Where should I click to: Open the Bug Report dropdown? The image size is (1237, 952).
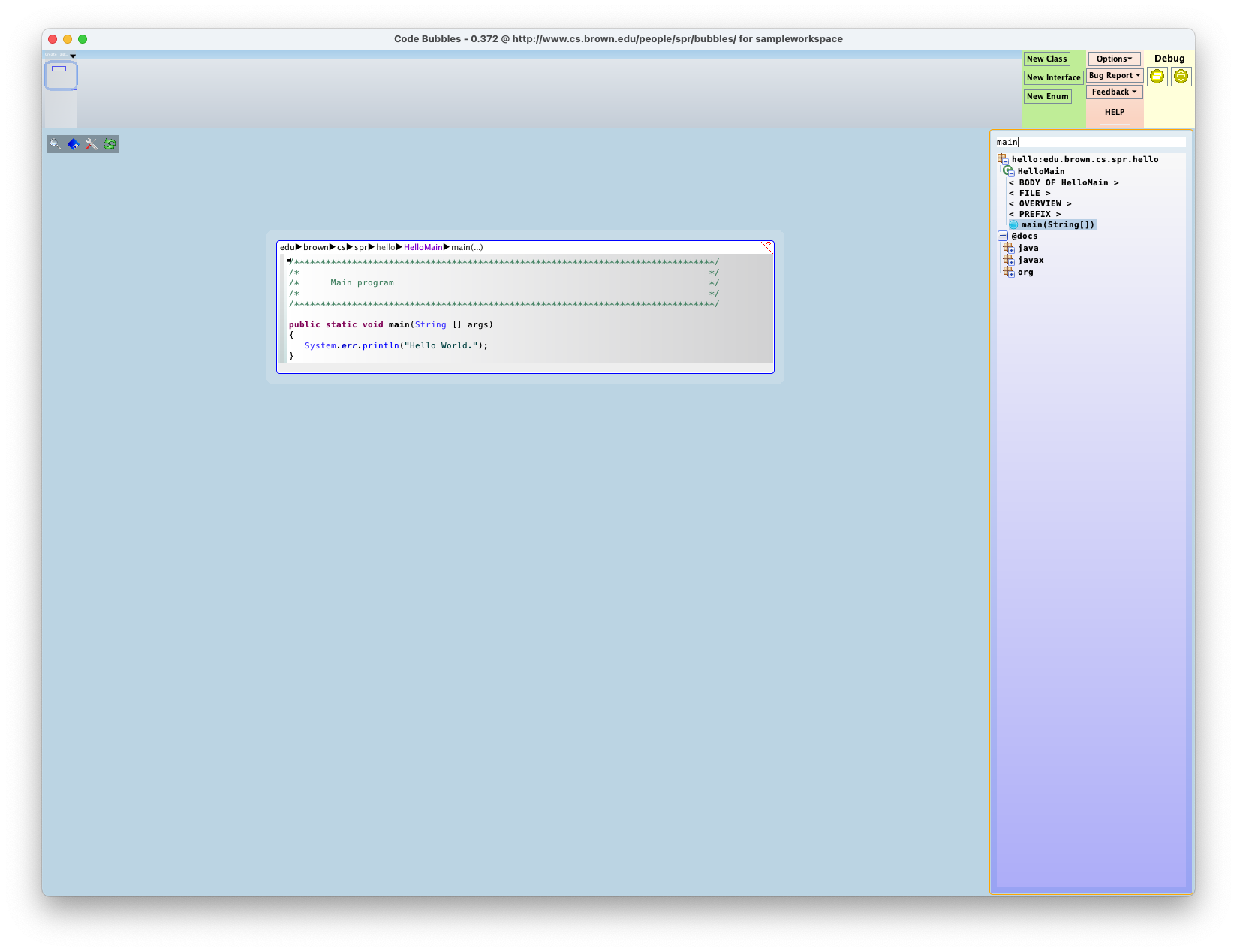pyautogui.click(x=1115, y=75)
